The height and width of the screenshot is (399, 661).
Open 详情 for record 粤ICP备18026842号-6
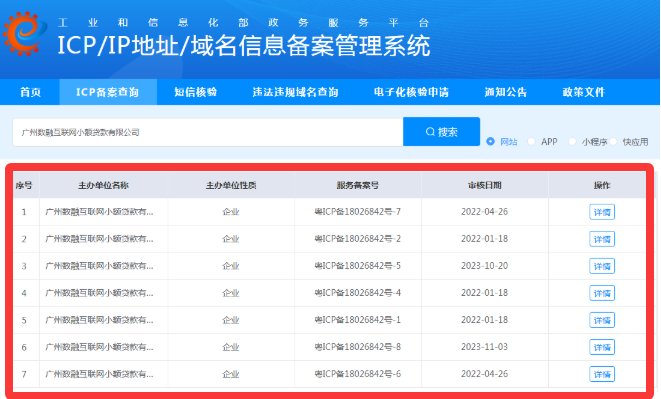click(x=602, y=374)
